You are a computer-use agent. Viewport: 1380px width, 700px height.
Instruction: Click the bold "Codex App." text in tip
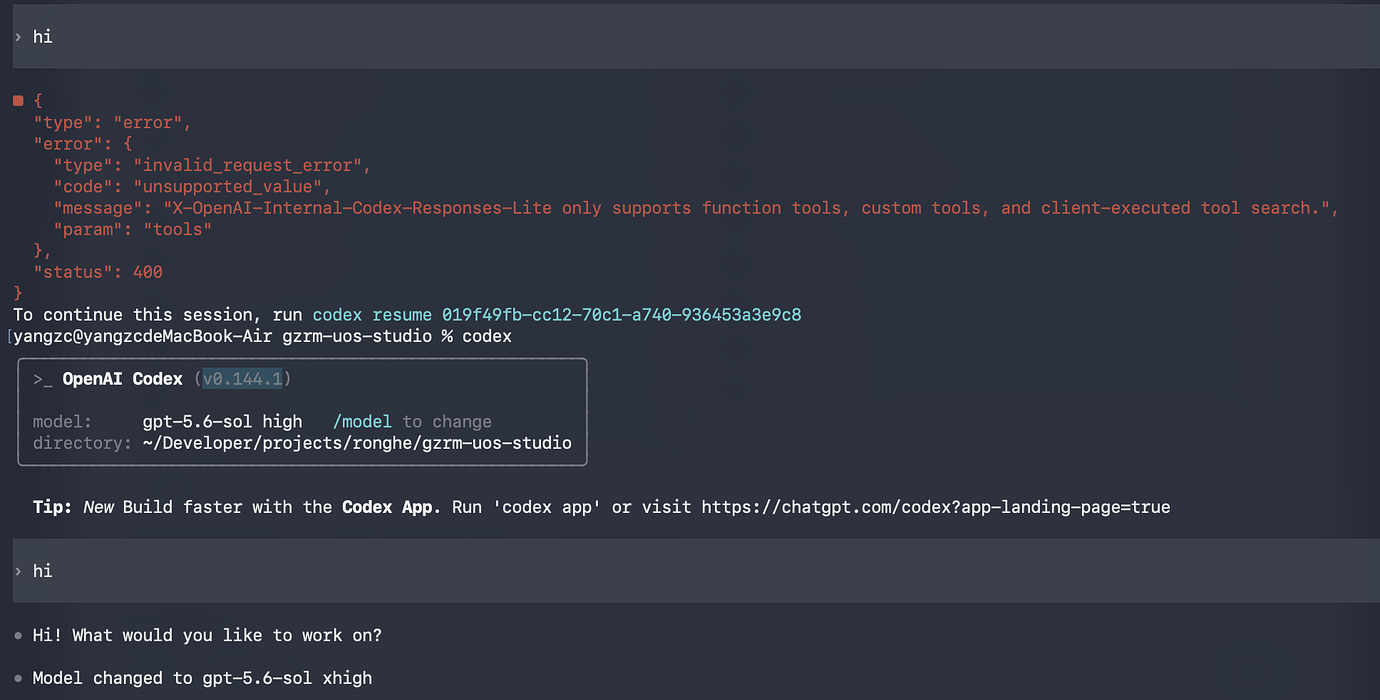click(x=392, y=507)
